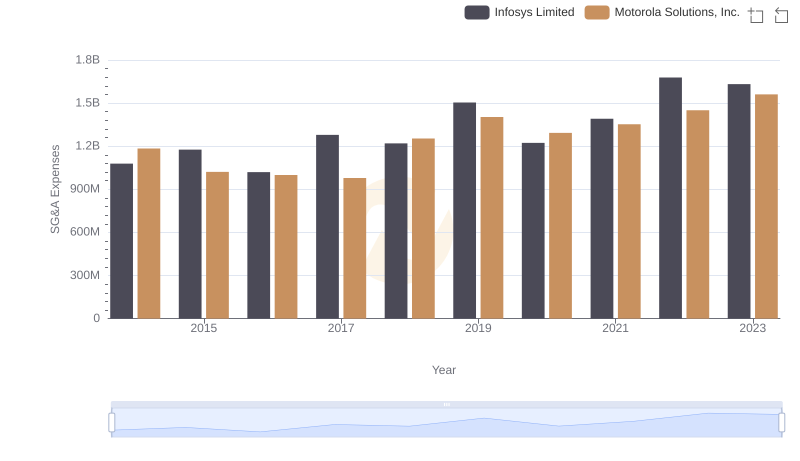Toggle the Infosys Limited legend swatch
The height and width of the screenshot is (461, 800).
click(477, 12)
